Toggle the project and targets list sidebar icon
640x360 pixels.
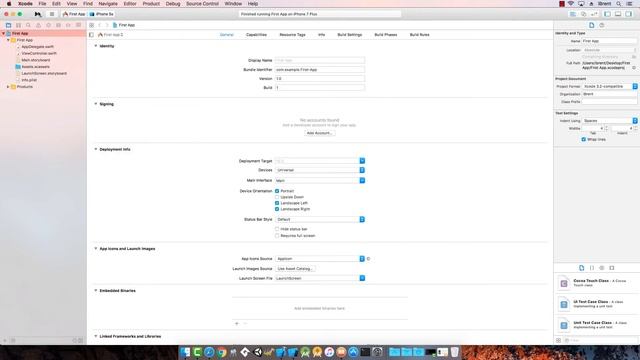[91, 35]
